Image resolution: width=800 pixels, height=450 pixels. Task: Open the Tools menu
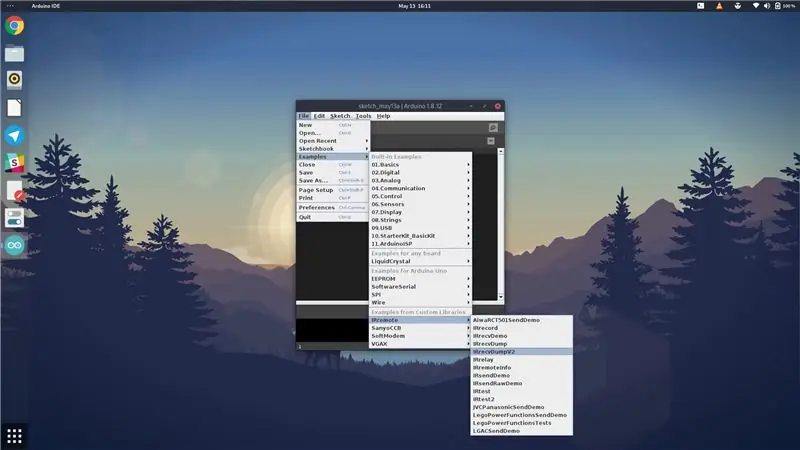(363, 116)
